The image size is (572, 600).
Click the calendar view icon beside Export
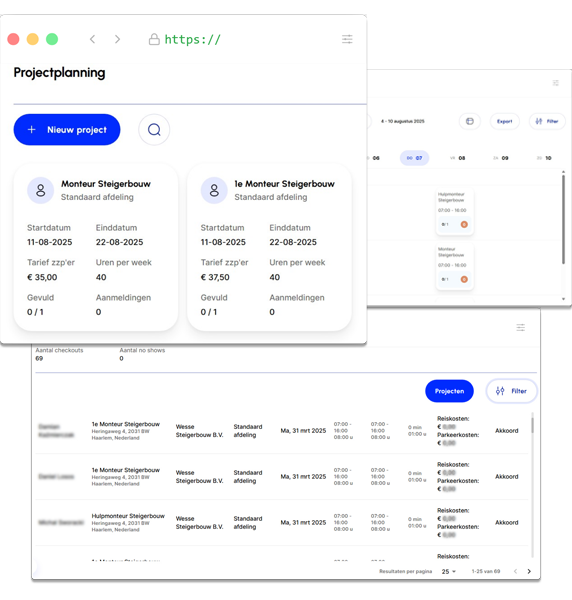[x=469, y=121]
